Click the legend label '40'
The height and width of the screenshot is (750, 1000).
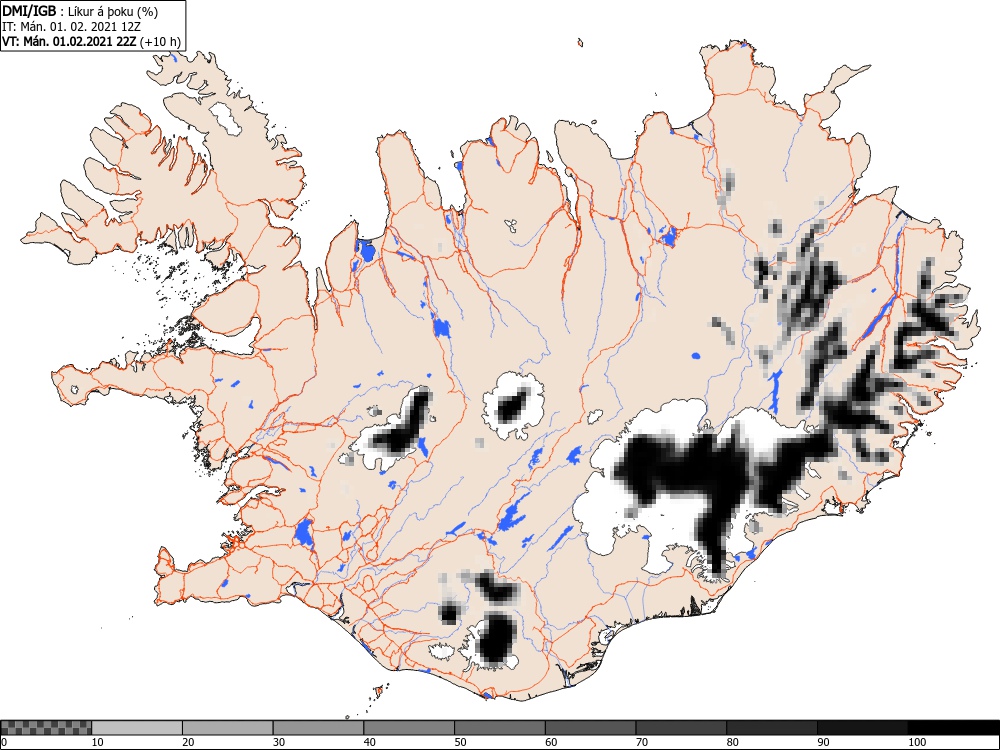click(369, 742)
